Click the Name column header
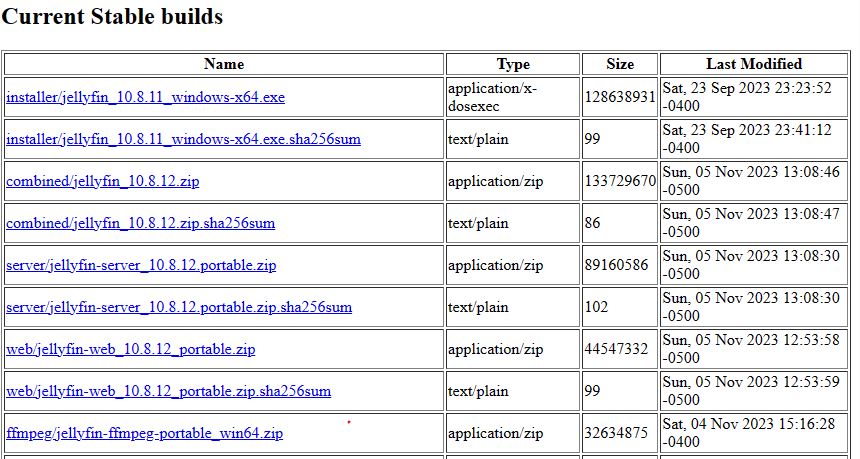The image size is (860, 459). coord(224,64)
